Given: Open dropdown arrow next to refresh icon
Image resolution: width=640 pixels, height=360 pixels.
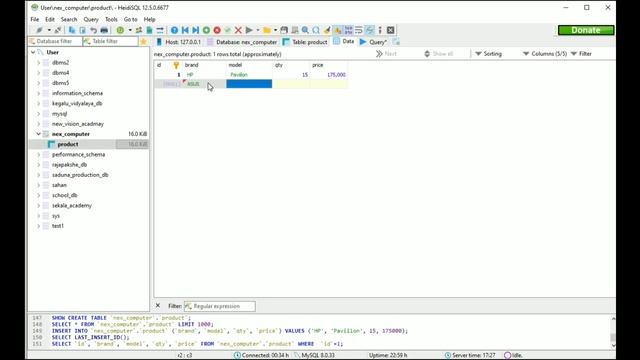Looking at the screenshot, I should pos(130,30).
